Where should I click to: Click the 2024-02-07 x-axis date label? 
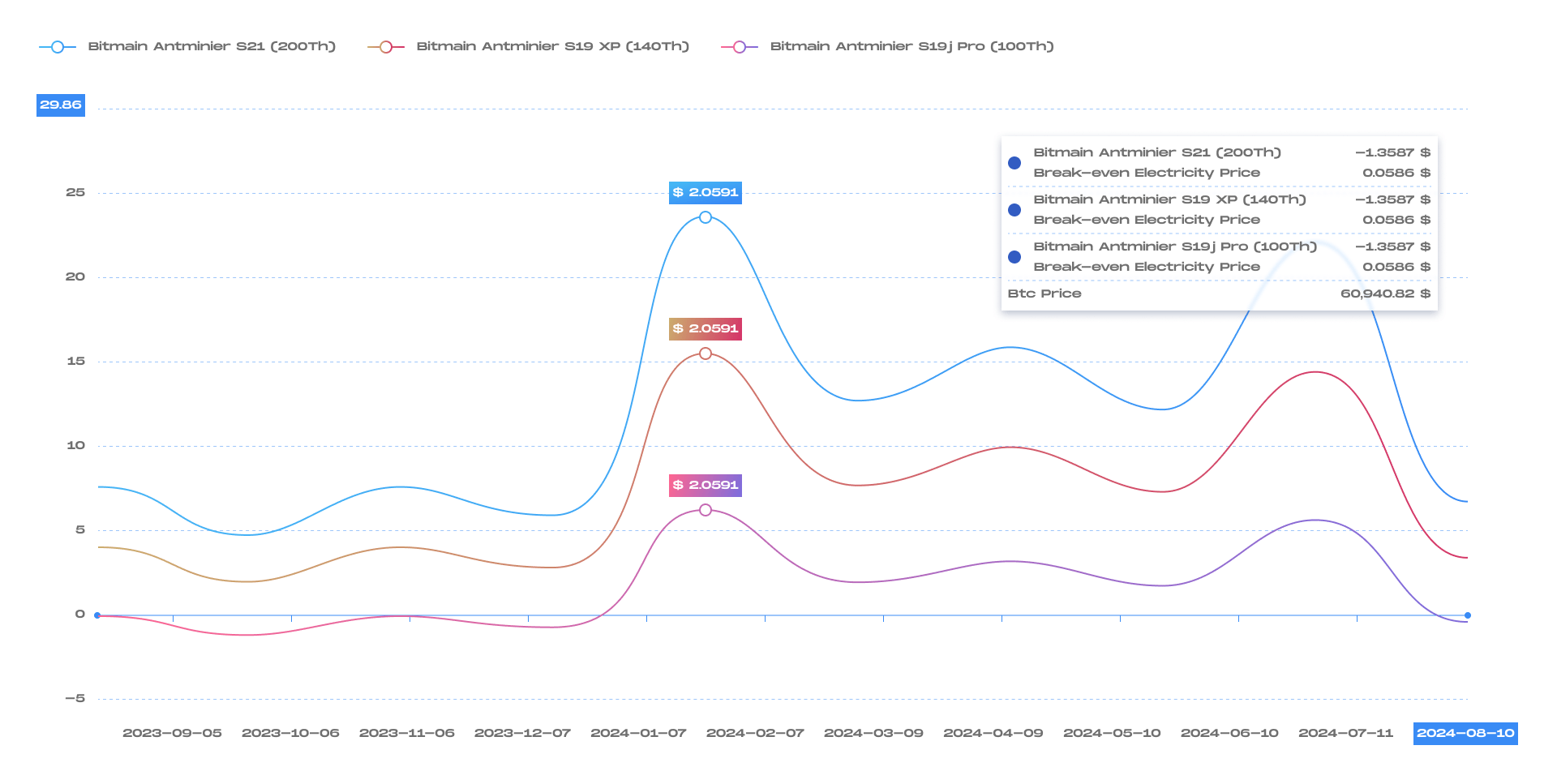[x=755, y=733]
